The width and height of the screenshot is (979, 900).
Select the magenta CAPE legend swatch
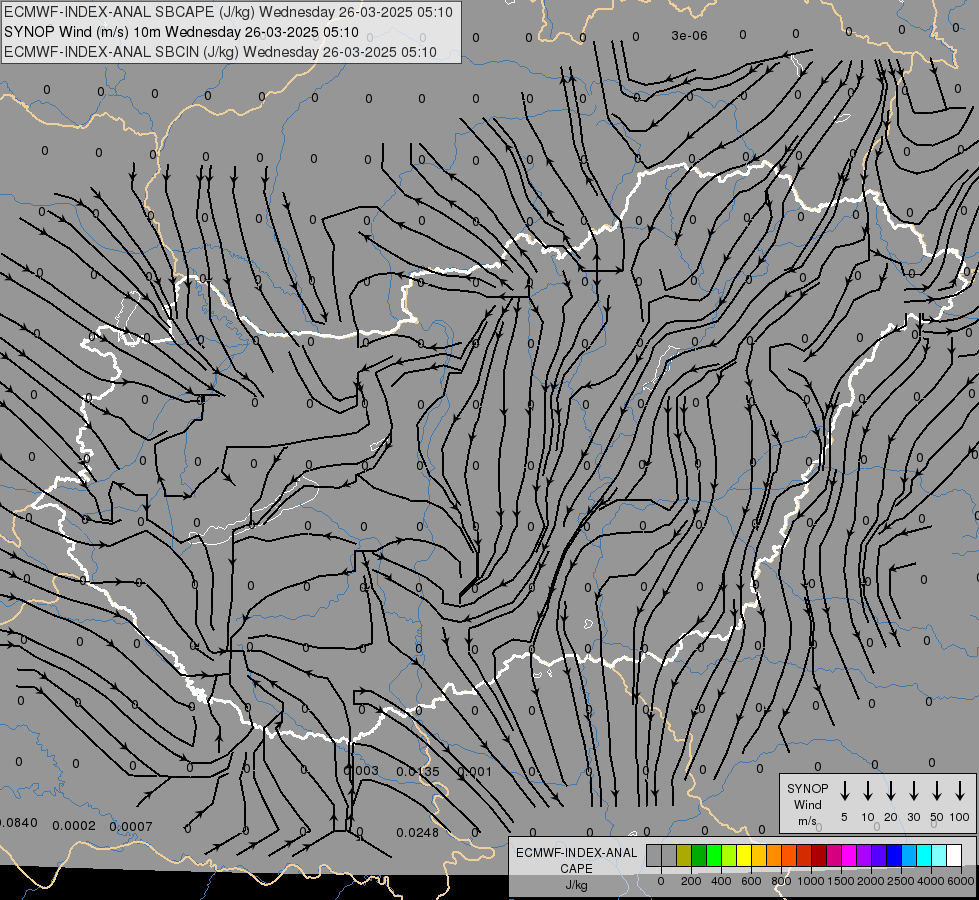(849, 855)
